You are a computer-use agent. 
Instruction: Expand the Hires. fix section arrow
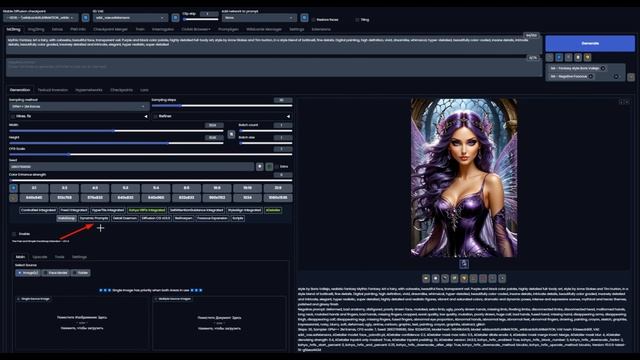[146, 116]
